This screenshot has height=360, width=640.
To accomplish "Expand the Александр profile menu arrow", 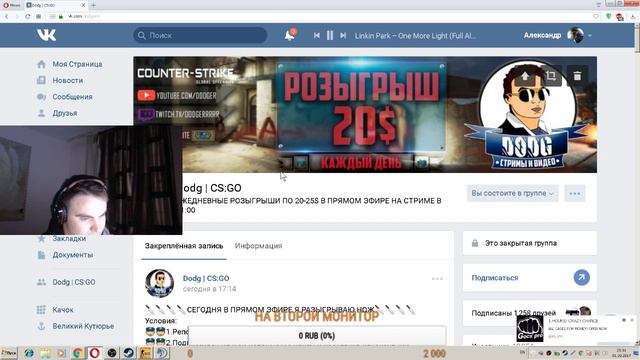I will 590,36.
